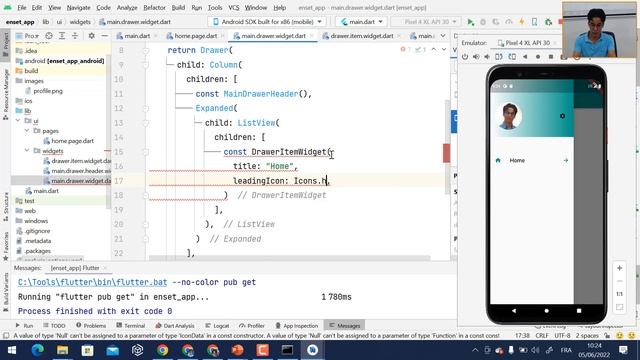Tap the Android recents square on phone
Image resolution: width=640 pixels, height=360 pixels.
click(579, 311)
